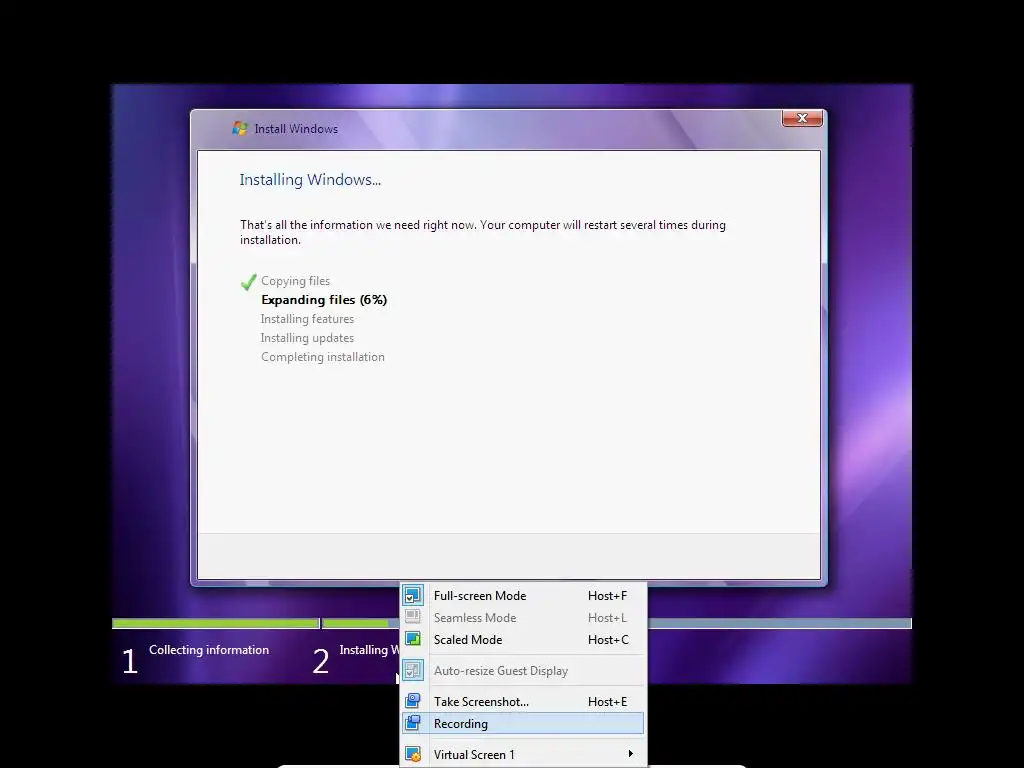1024x768 pixels.
Task: Click the restart information paragraph text
Action: coord(483,232)
